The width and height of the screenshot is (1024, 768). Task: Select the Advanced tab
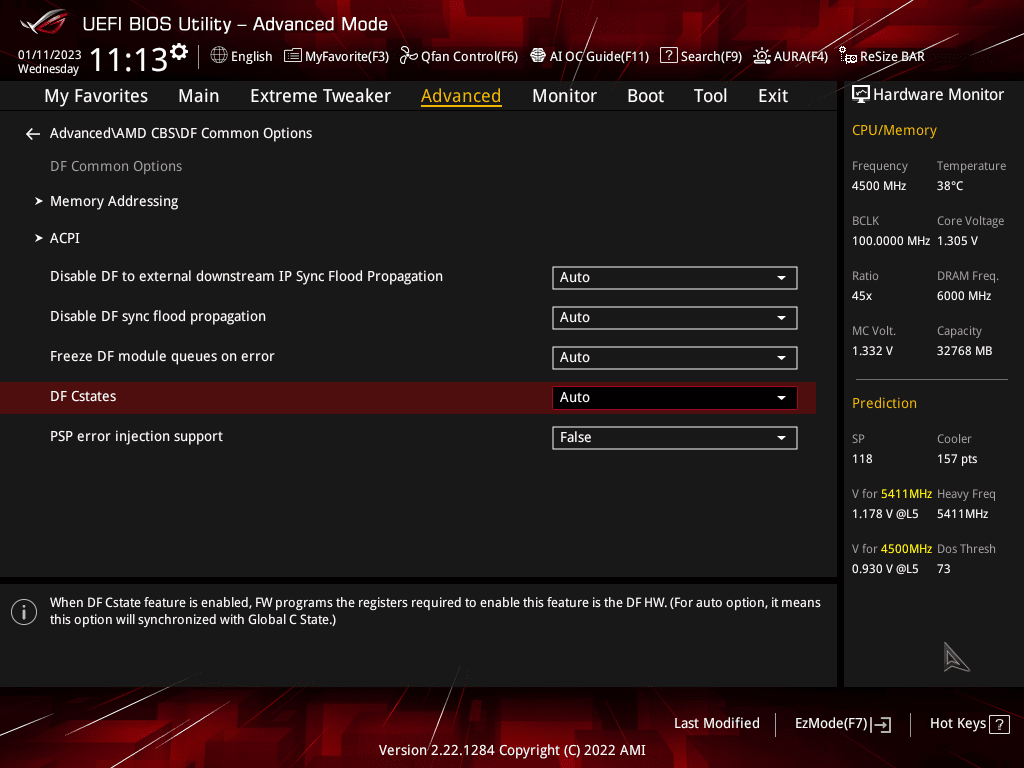coord(461,96)
